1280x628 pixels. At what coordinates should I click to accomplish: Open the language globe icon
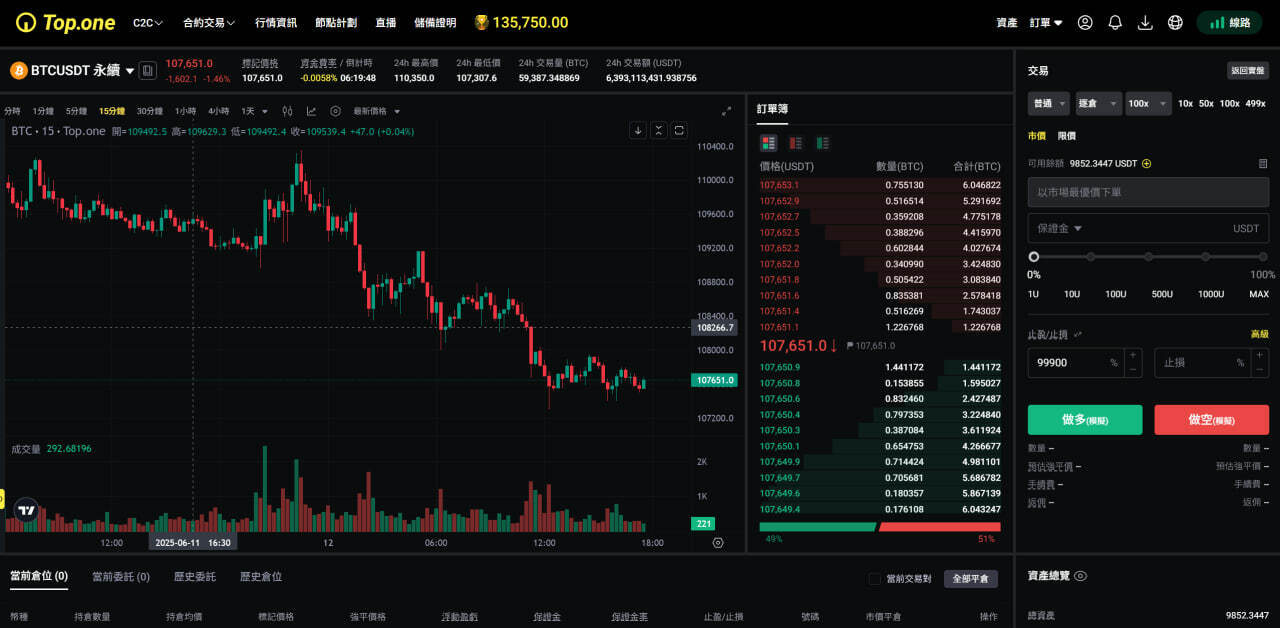tap(1175, 22)
